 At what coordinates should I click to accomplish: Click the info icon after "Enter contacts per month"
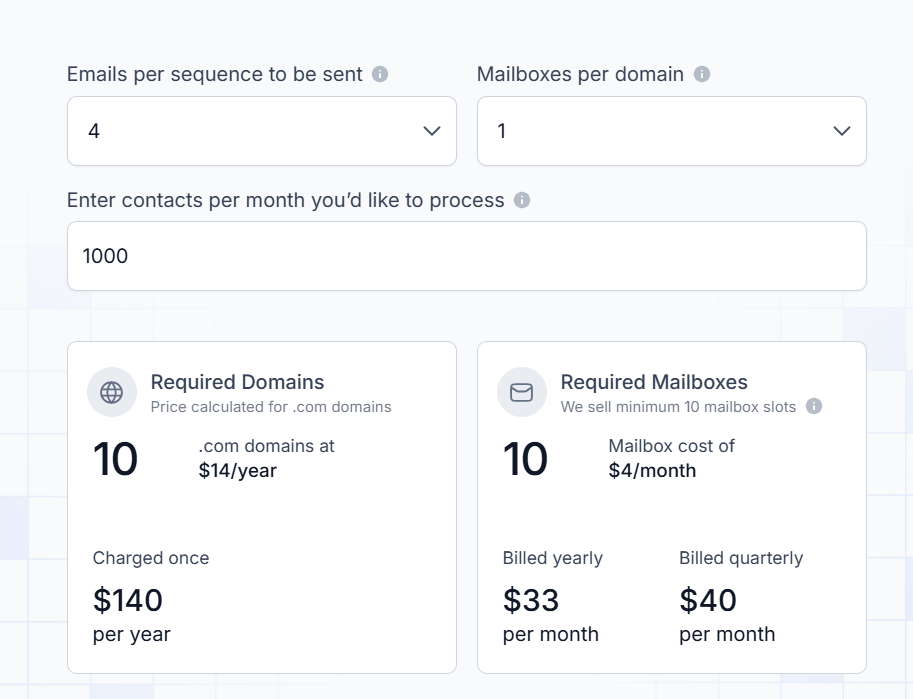(524, 200)
